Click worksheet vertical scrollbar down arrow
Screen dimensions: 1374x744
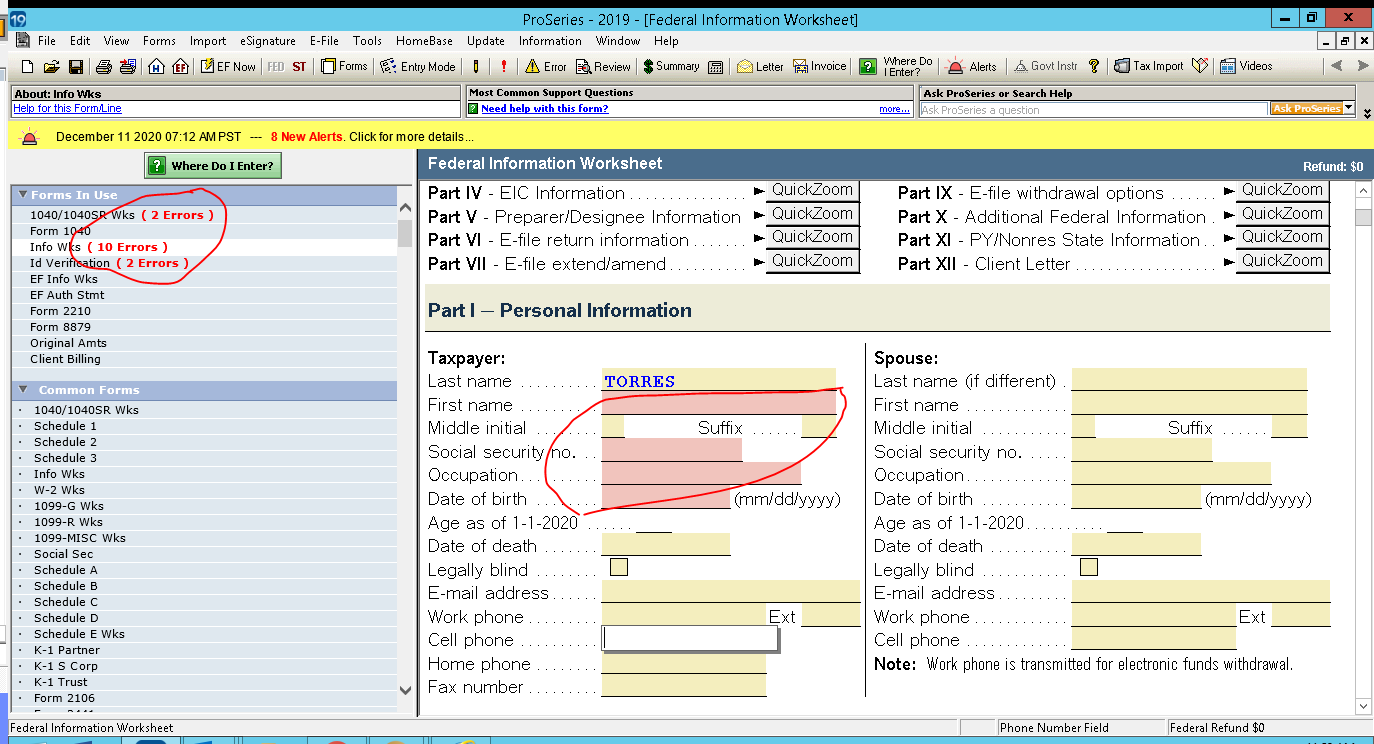pyautogui.click(x=1363, y=706)
